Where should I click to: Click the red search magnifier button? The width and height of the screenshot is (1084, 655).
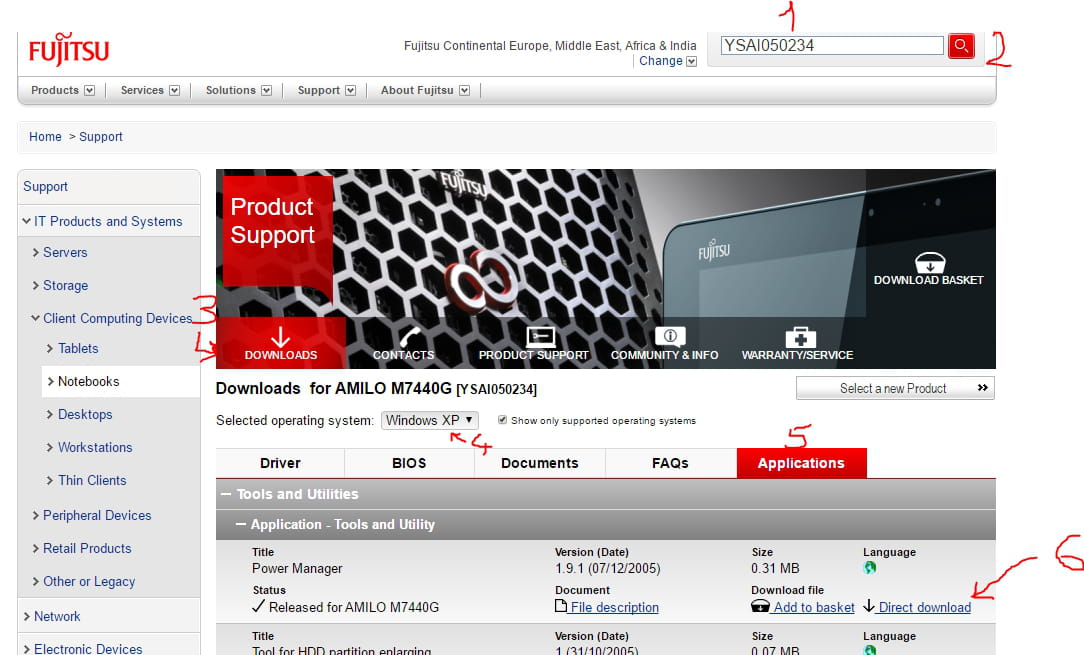click(961, 46)
